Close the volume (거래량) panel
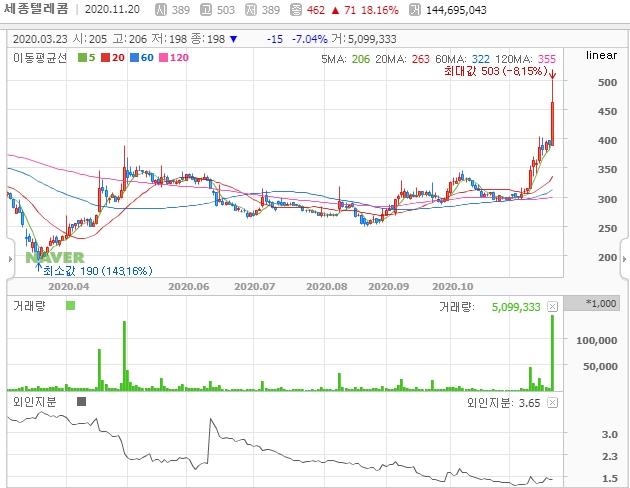The height and width of the screenshot is (488, 630). point(553,307)
